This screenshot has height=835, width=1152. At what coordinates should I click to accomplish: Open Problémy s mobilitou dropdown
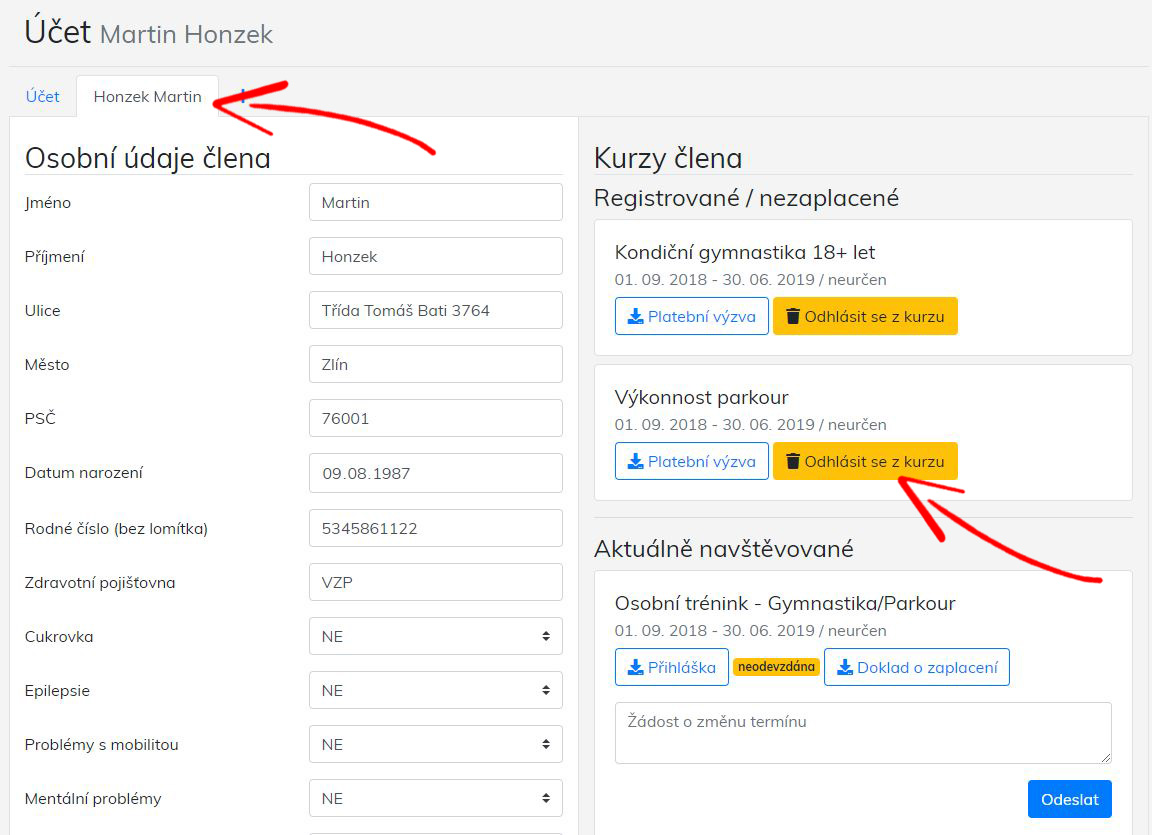pos(435,745)
